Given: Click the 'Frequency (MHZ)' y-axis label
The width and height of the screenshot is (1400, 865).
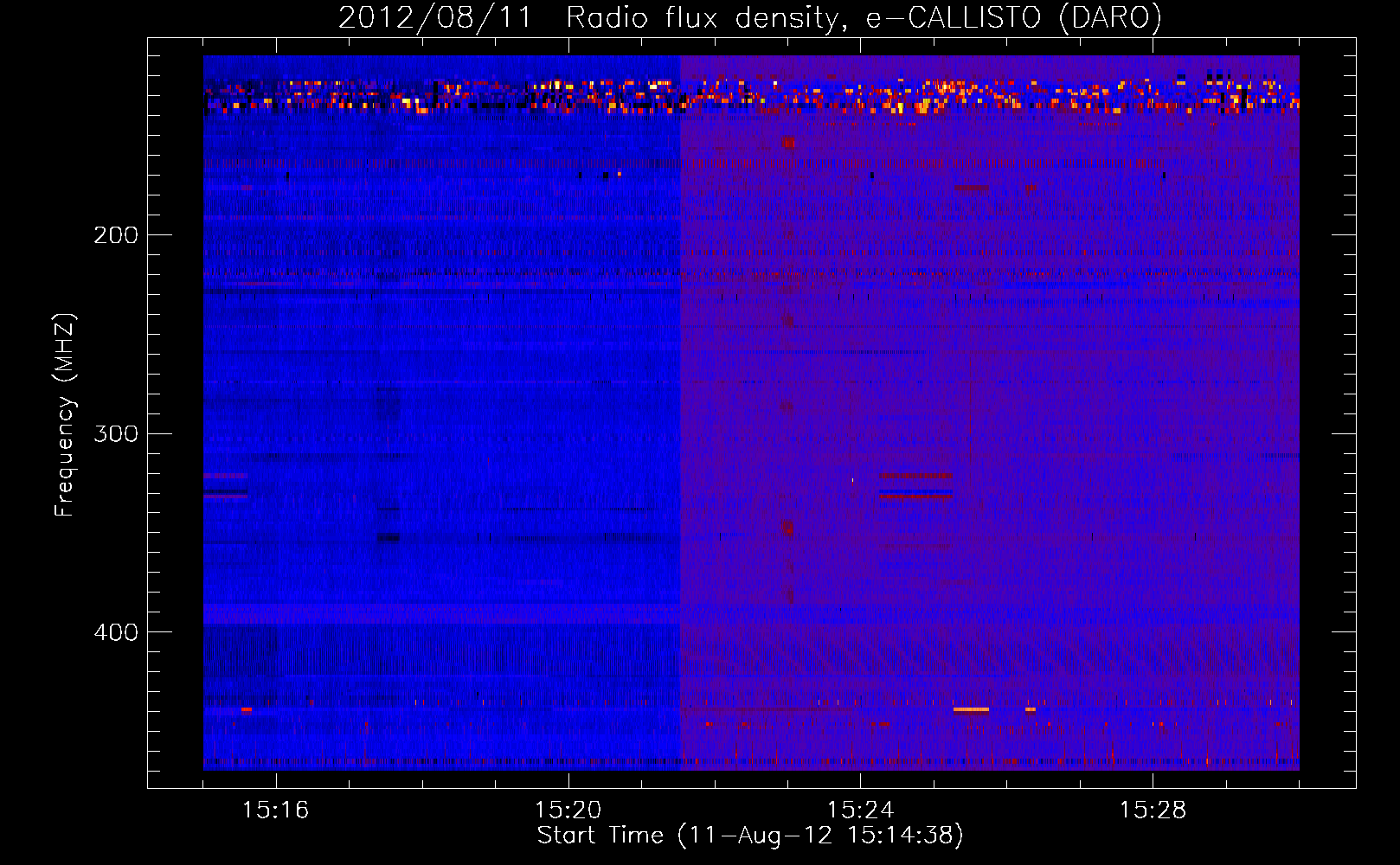Looking at the screenshot, I should [65, 415].
